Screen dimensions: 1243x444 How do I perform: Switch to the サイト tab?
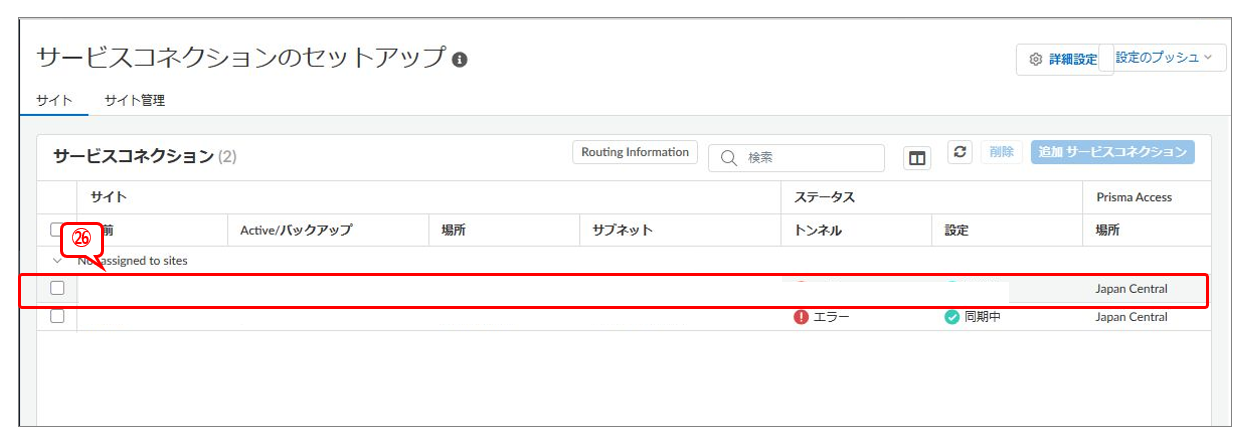(x=54, y=100)
